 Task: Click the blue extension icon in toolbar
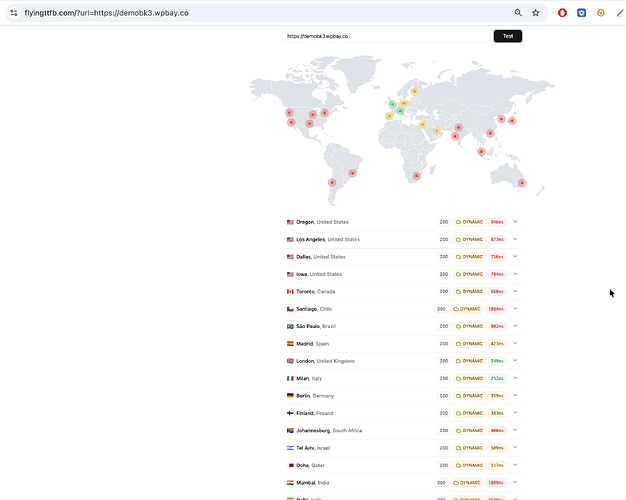point(581,13)
